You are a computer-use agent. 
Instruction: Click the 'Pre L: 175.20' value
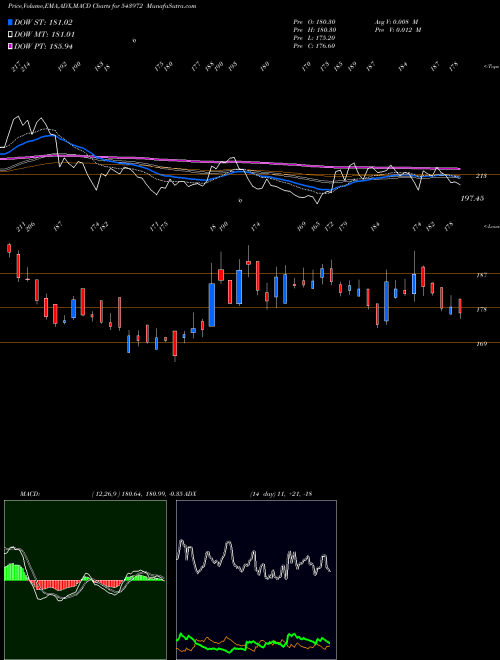coord(314,38)
